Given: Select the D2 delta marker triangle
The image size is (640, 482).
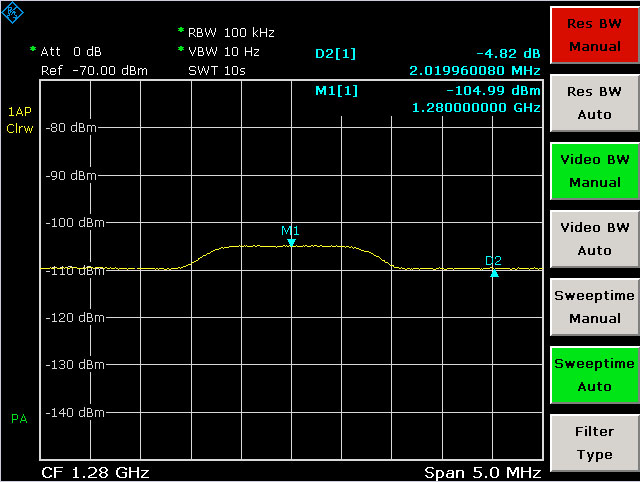Looking at the screenshot, I should point(494,272).
